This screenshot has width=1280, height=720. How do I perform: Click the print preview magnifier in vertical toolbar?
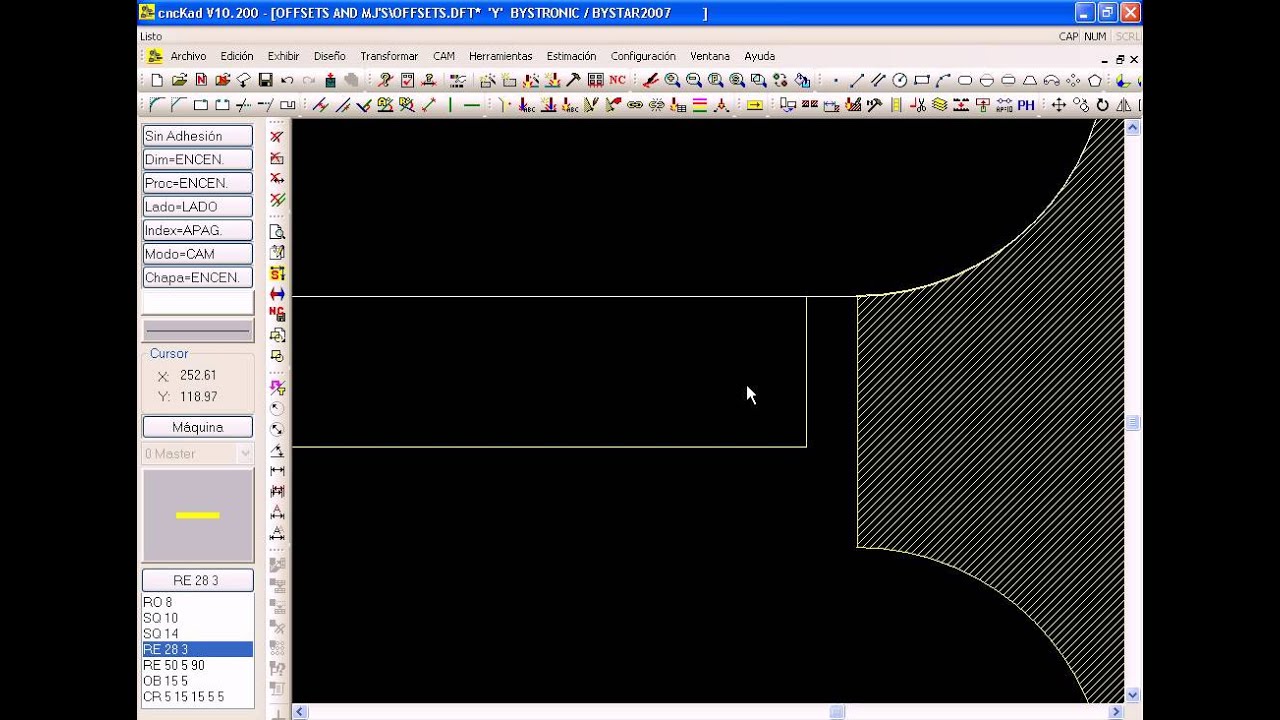(277, 231)
